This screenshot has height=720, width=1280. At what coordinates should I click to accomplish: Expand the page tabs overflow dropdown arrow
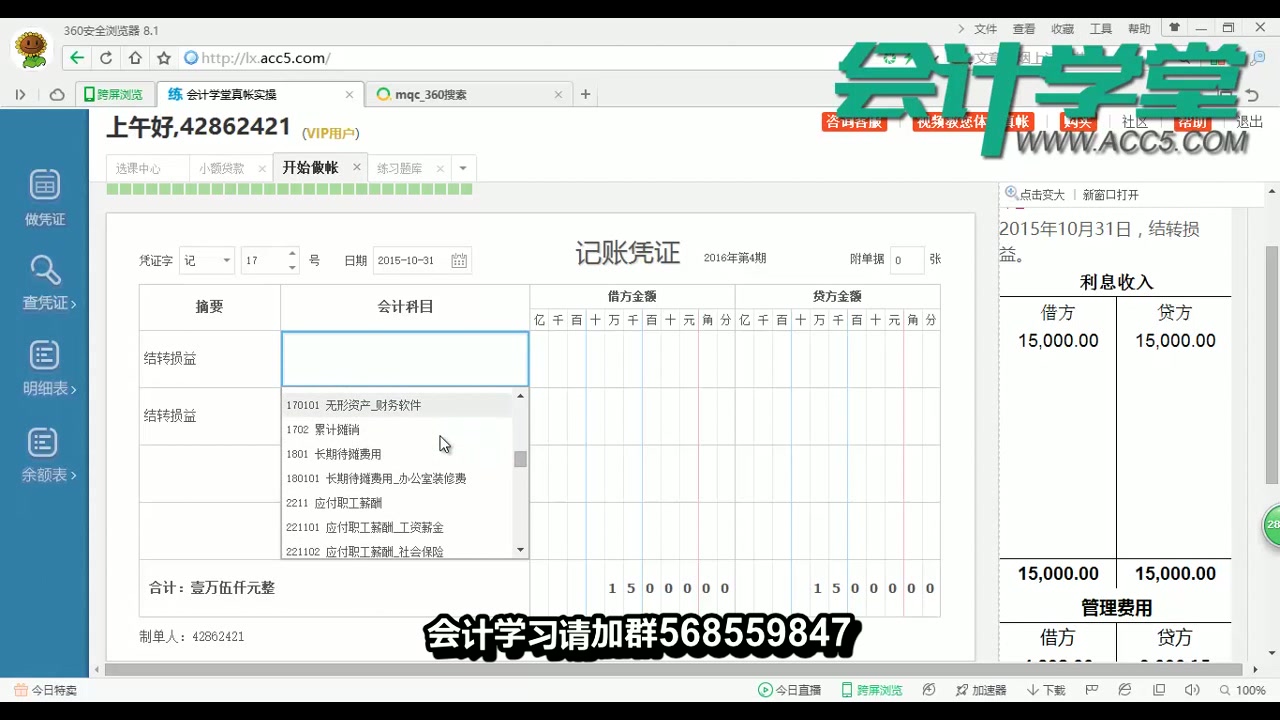[463, 168]
